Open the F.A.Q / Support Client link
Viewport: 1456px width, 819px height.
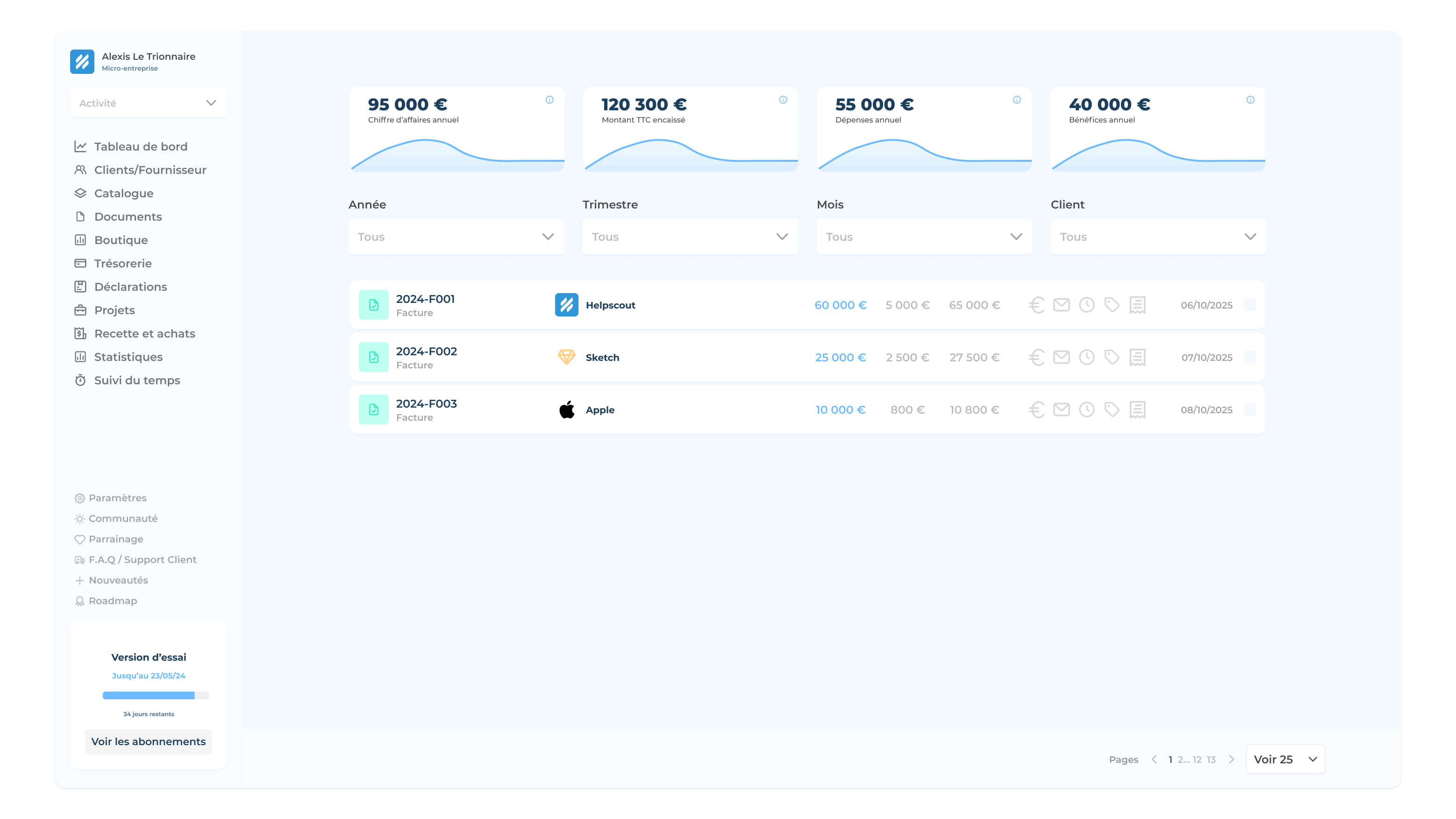143,560
